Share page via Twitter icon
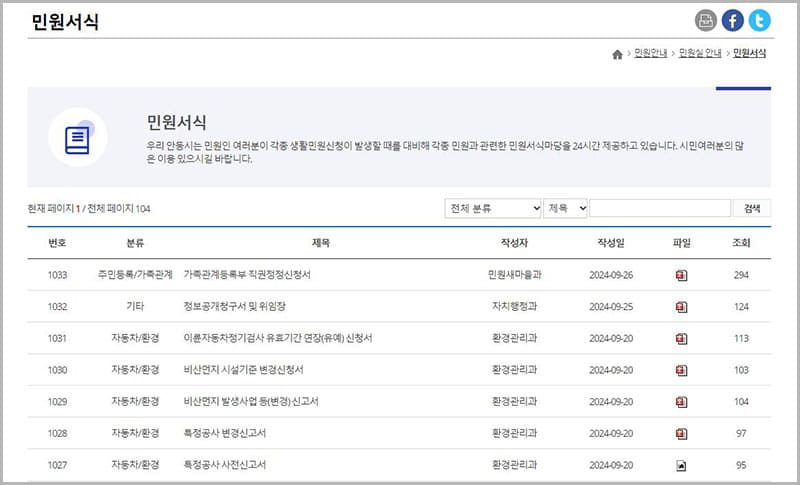Screen dimensions: 800x485 [x=760, y=20]
